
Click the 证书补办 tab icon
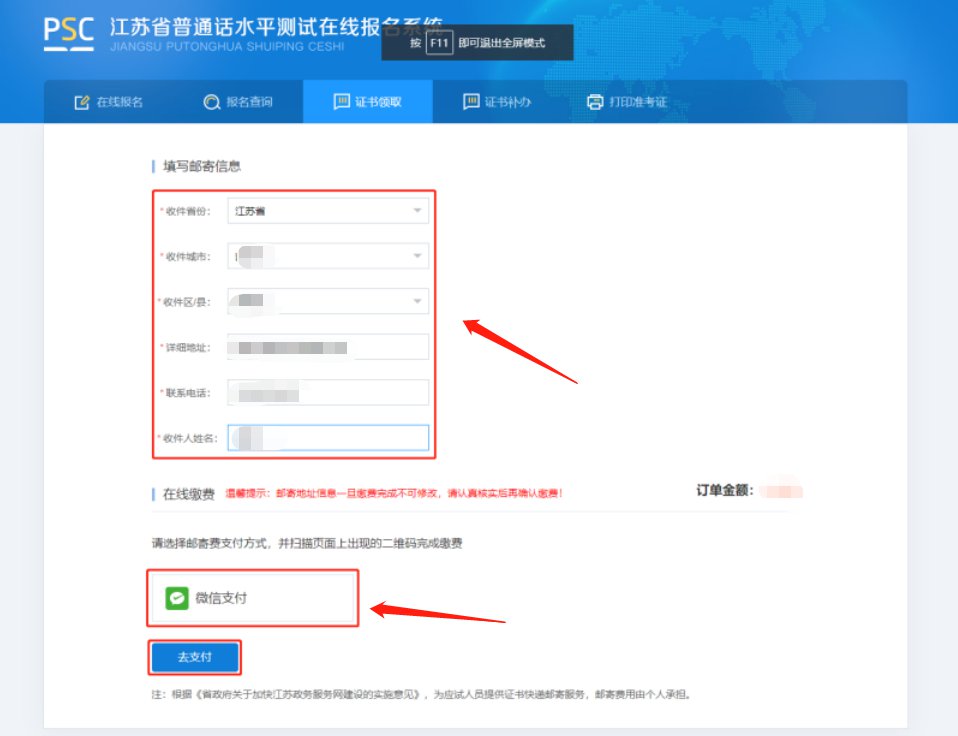(x=471, y=101)
